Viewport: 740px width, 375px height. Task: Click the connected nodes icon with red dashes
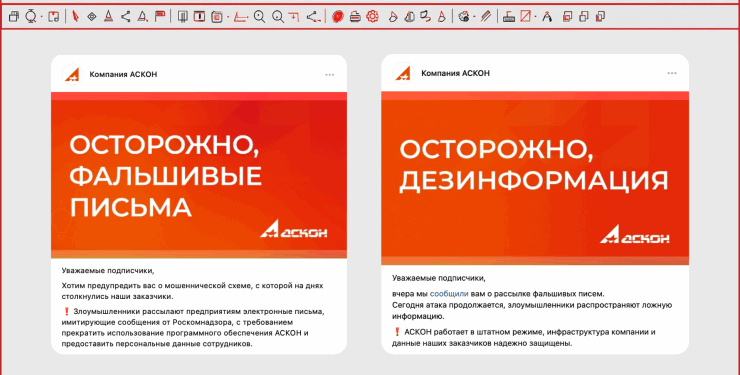click(x=313, y=17)
